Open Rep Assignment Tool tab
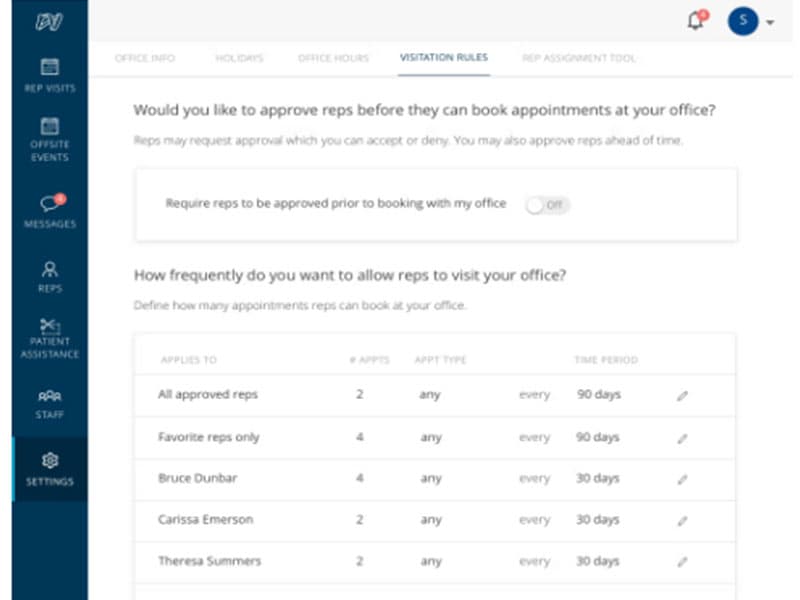 [578, 58]
